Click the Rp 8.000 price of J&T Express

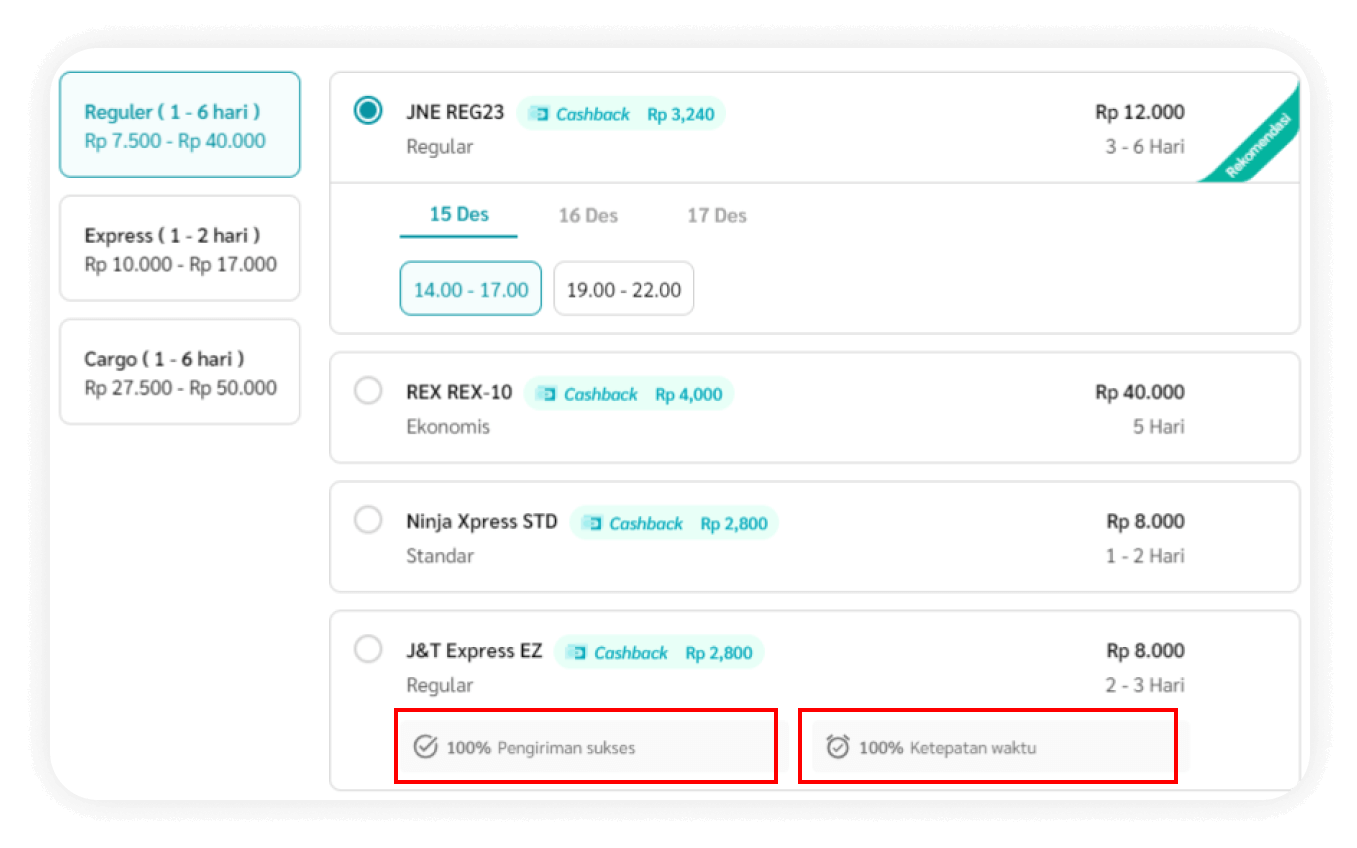(x=1146, y=651)
